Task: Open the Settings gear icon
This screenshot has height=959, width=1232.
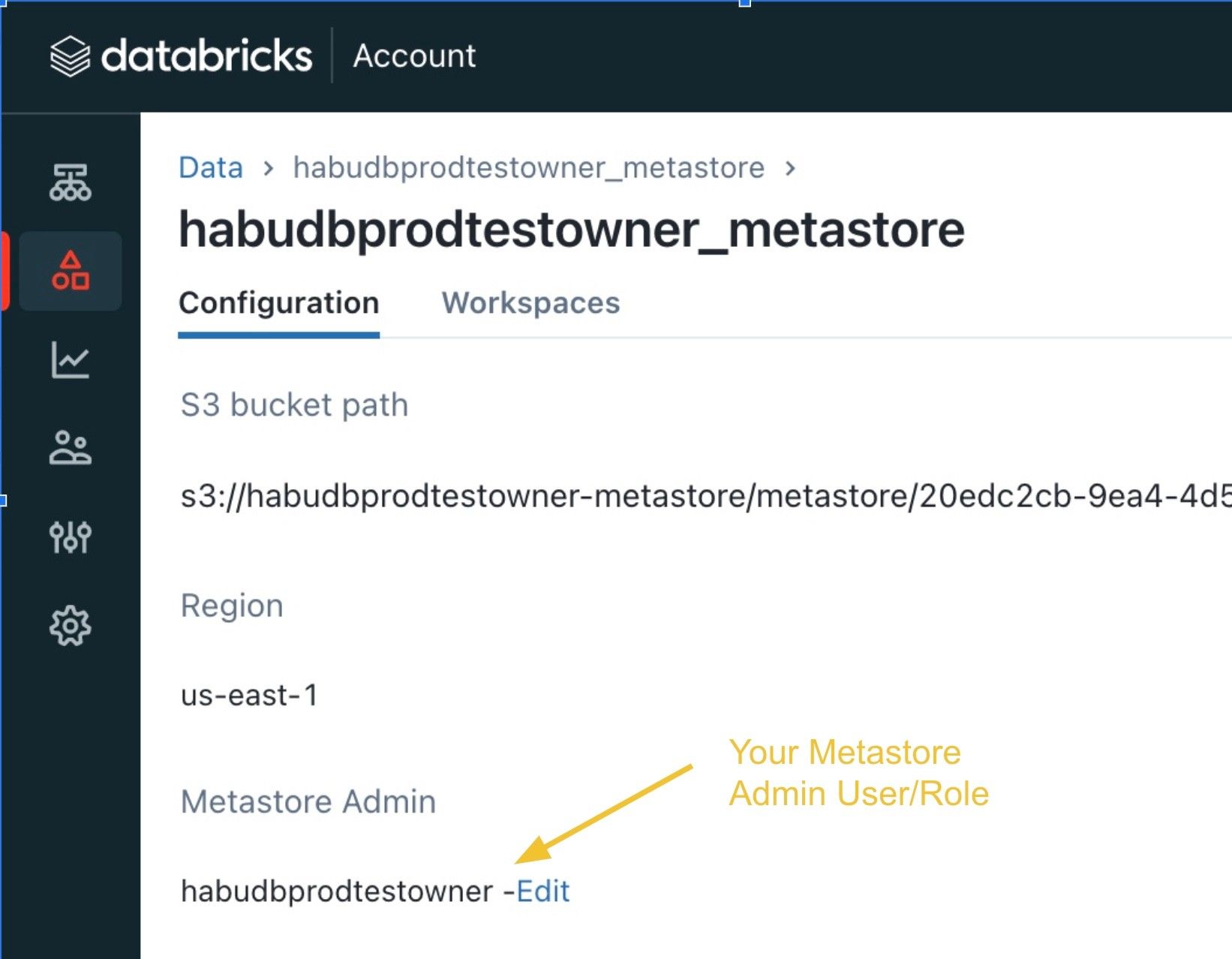Action: [x=71, y=625]
